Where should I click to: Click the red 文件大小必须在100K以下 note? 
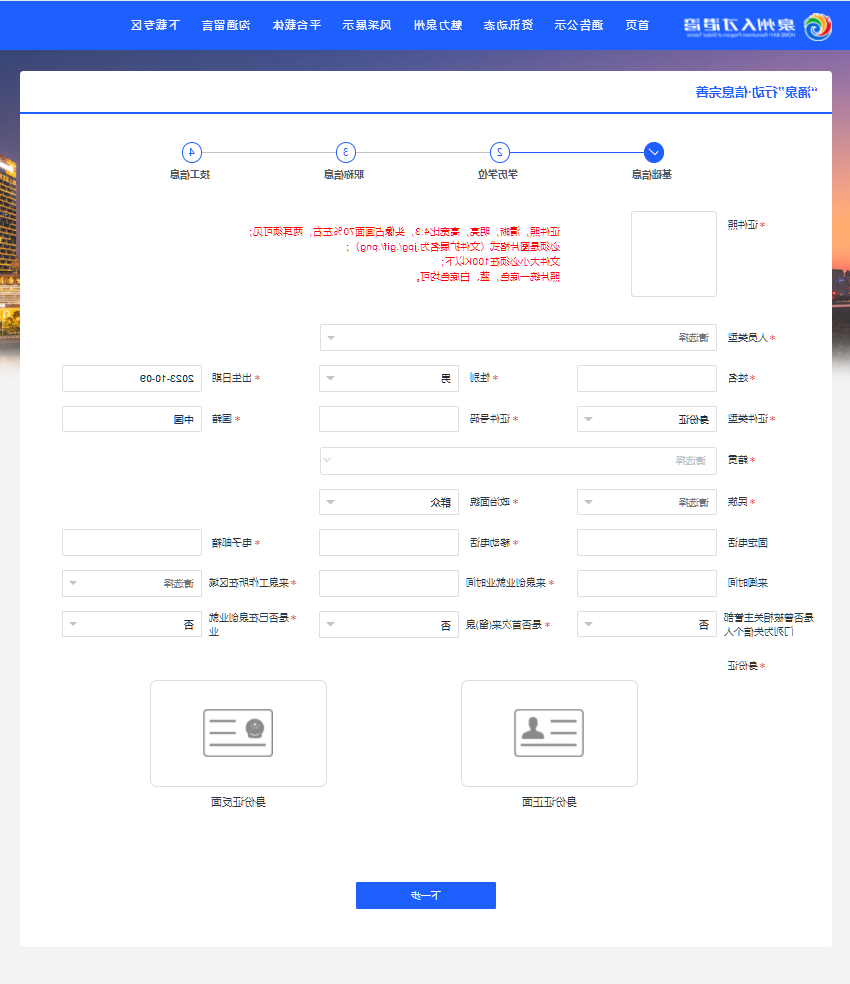click(x=501, y=262)
